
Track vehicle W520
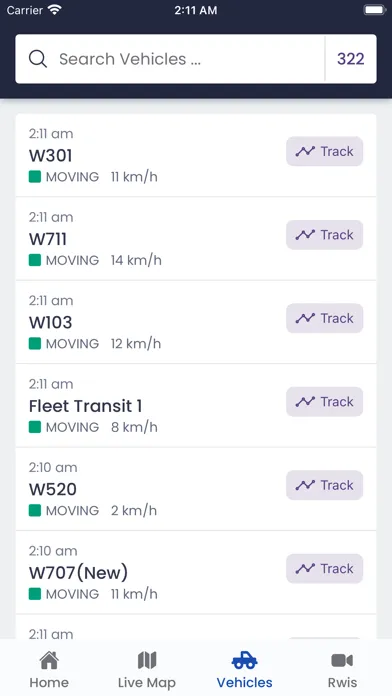pyautogui.click(x=325, y=485)
